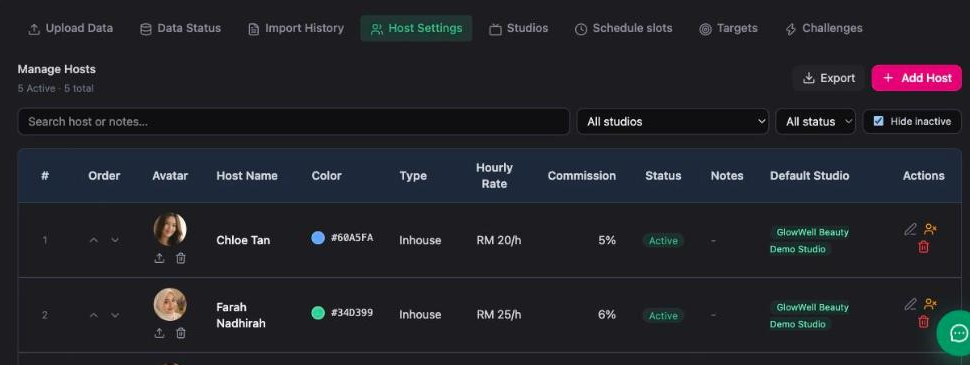This screenshot has width=970, height=365.
Task: Delete host Chloe Tan with red trash icon
Action: click(x=924, y=247)
